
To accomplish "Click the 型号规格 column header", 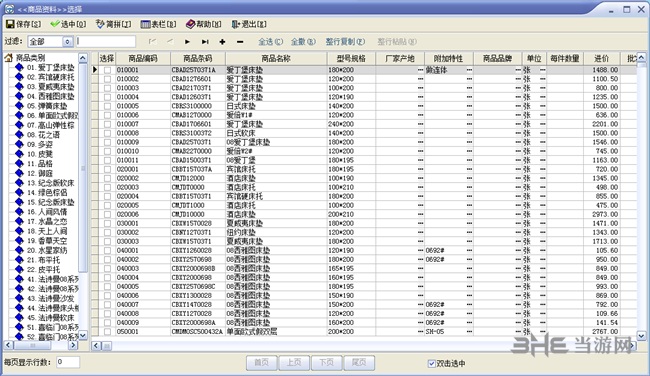I will 351,58.
